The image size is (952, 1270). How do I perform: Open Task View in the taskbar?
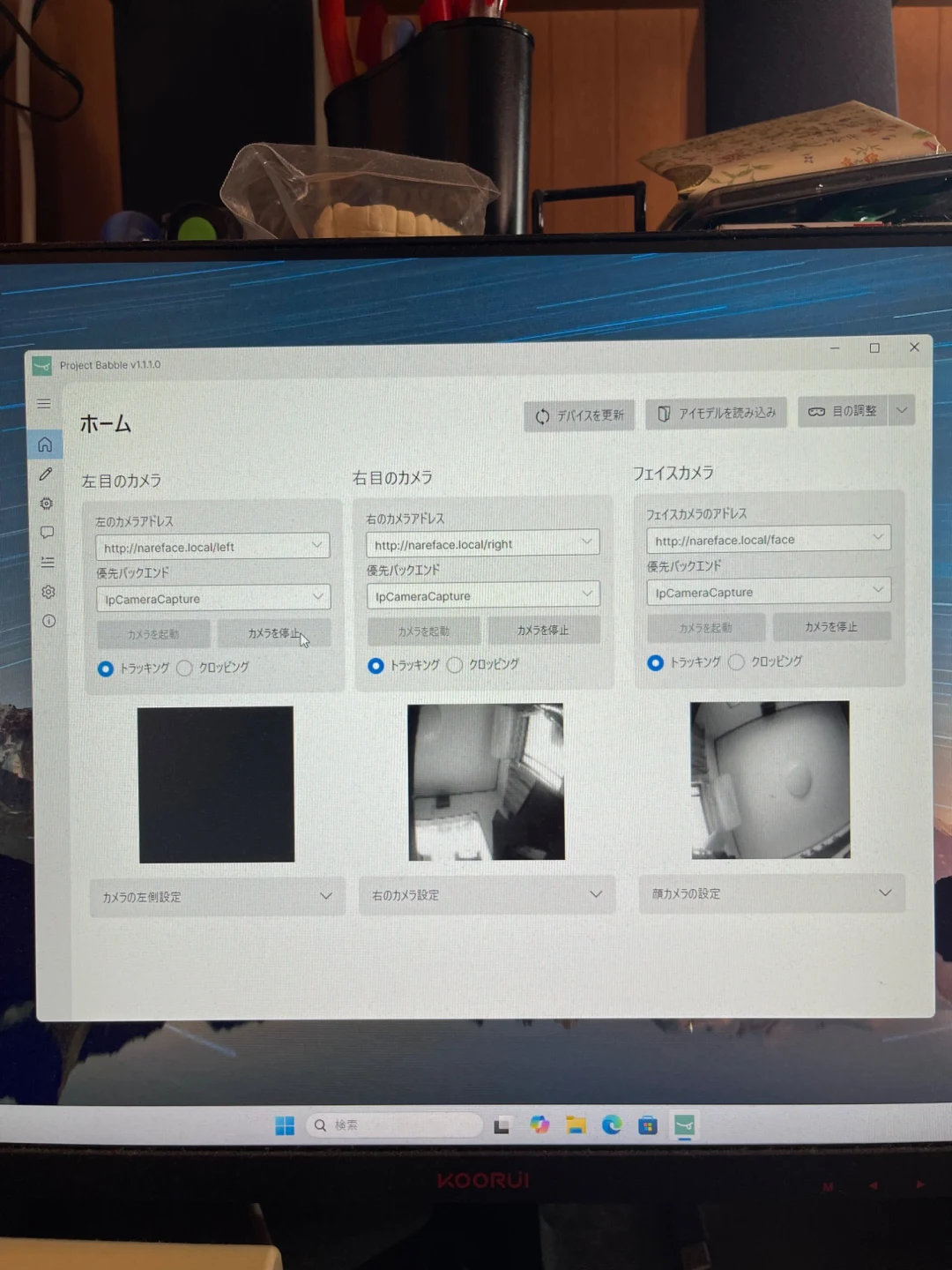point(502,1125)
